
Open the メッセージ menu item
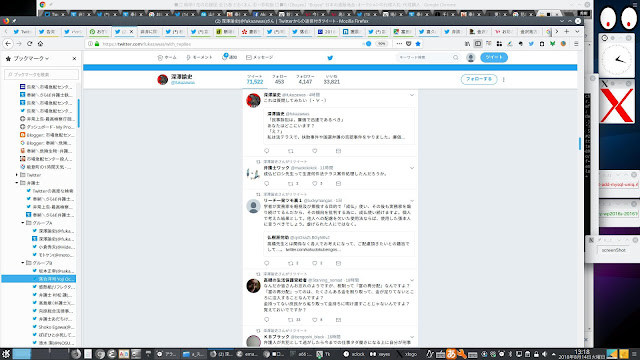260,58
